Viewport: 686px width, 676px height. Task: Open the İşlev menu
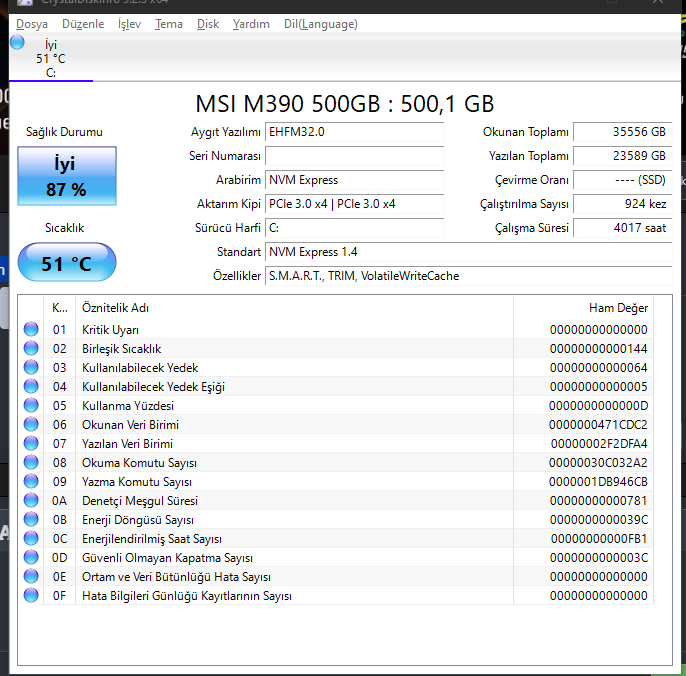pos(130,24)
